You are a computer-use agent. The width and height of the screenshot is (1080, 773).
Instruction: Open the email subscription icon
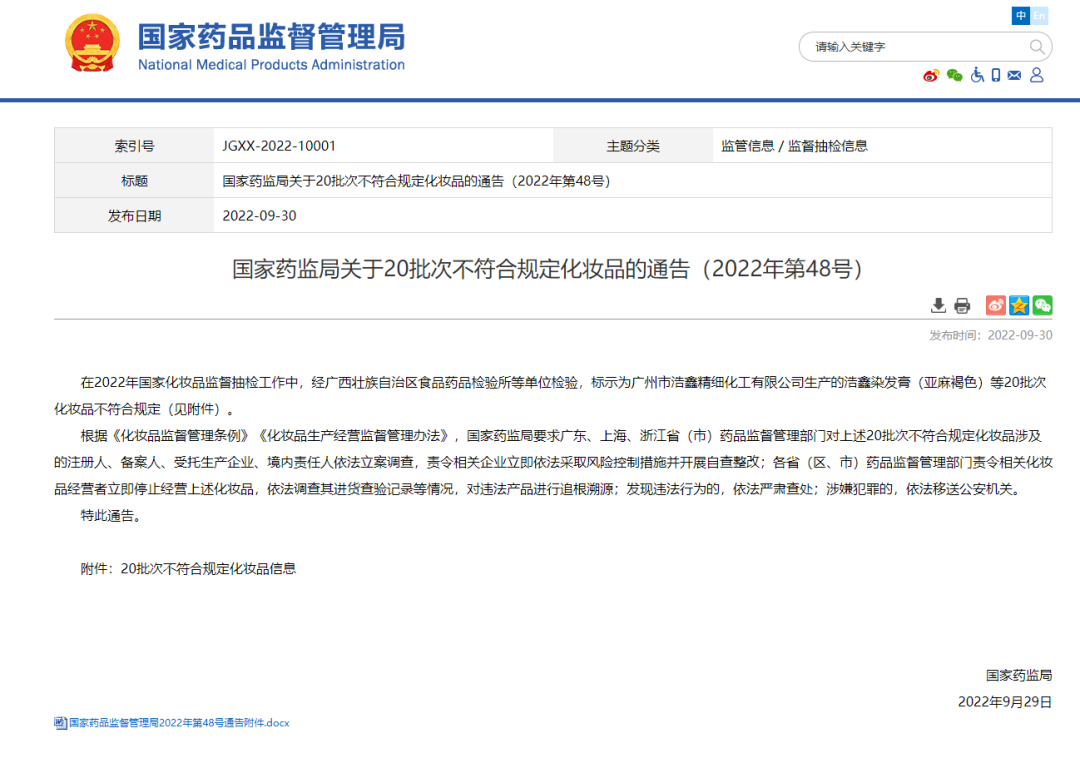coord(1013,75)
